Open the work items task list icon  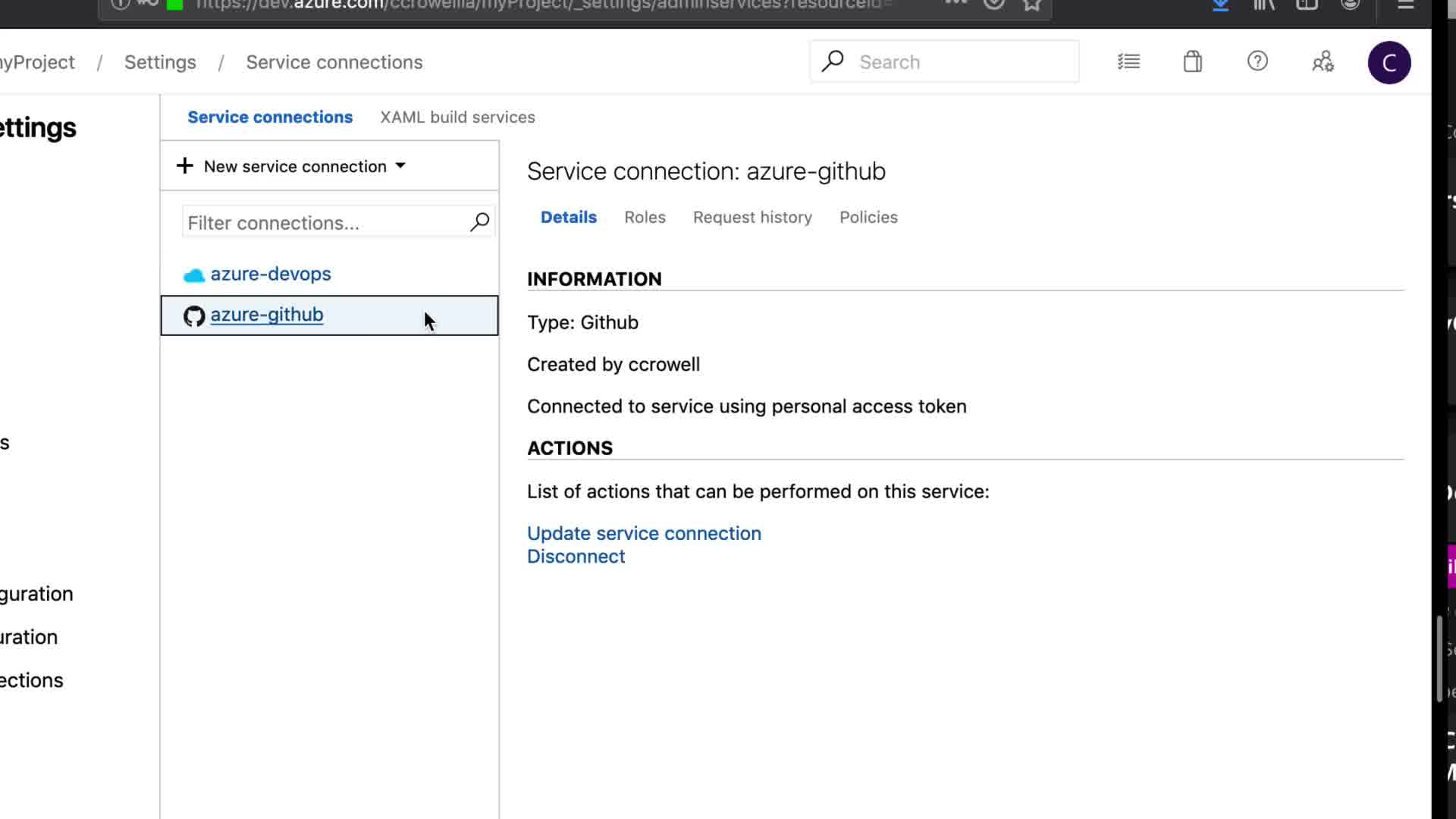pos(1128,61)
